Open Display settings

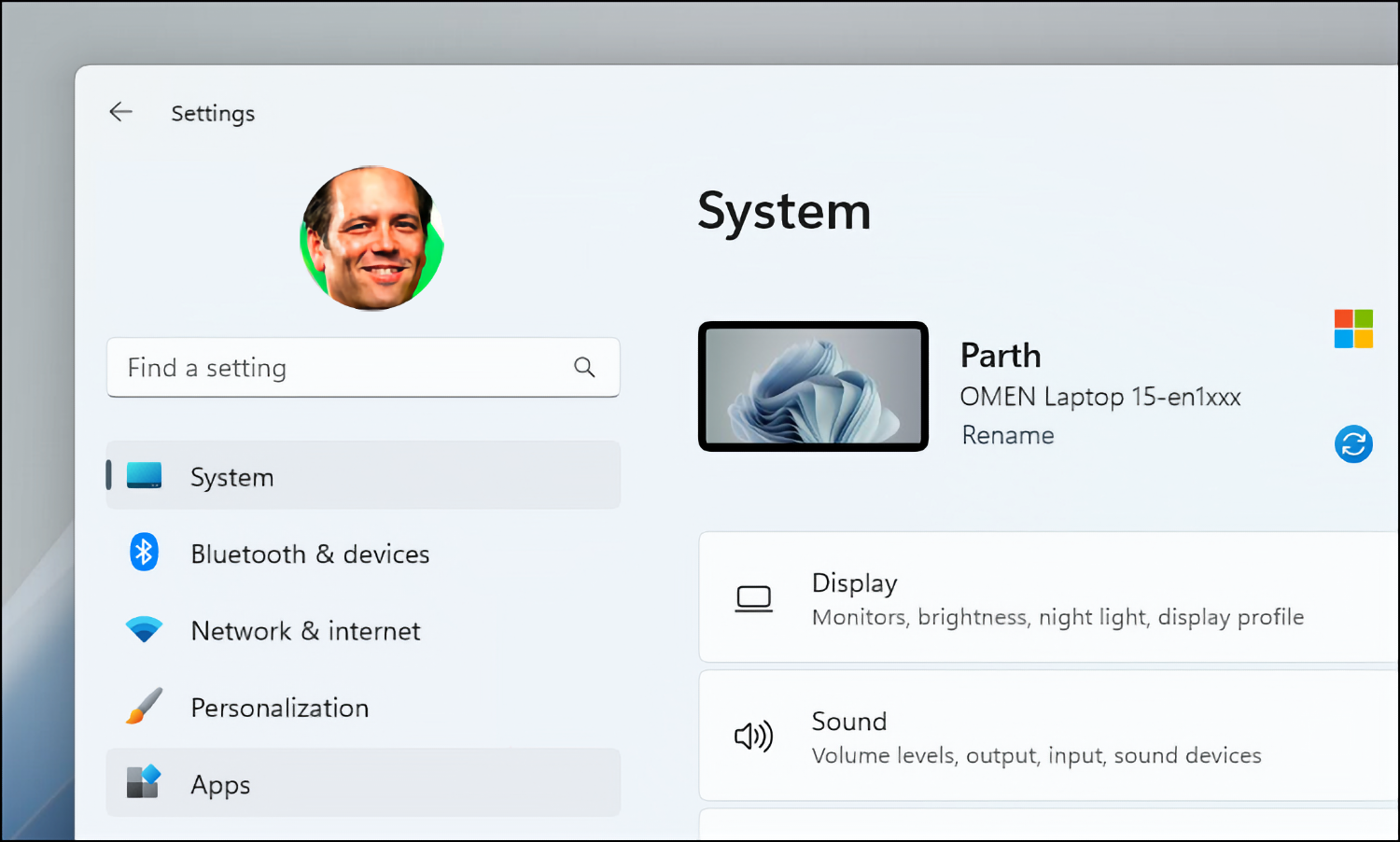click(x=1045, y=597)
